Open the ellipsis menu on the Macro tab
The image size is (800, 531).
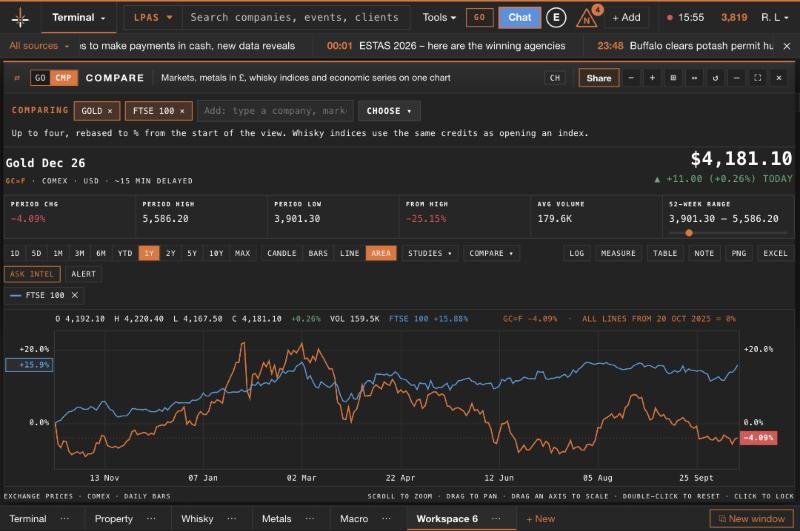click(387, 518)
